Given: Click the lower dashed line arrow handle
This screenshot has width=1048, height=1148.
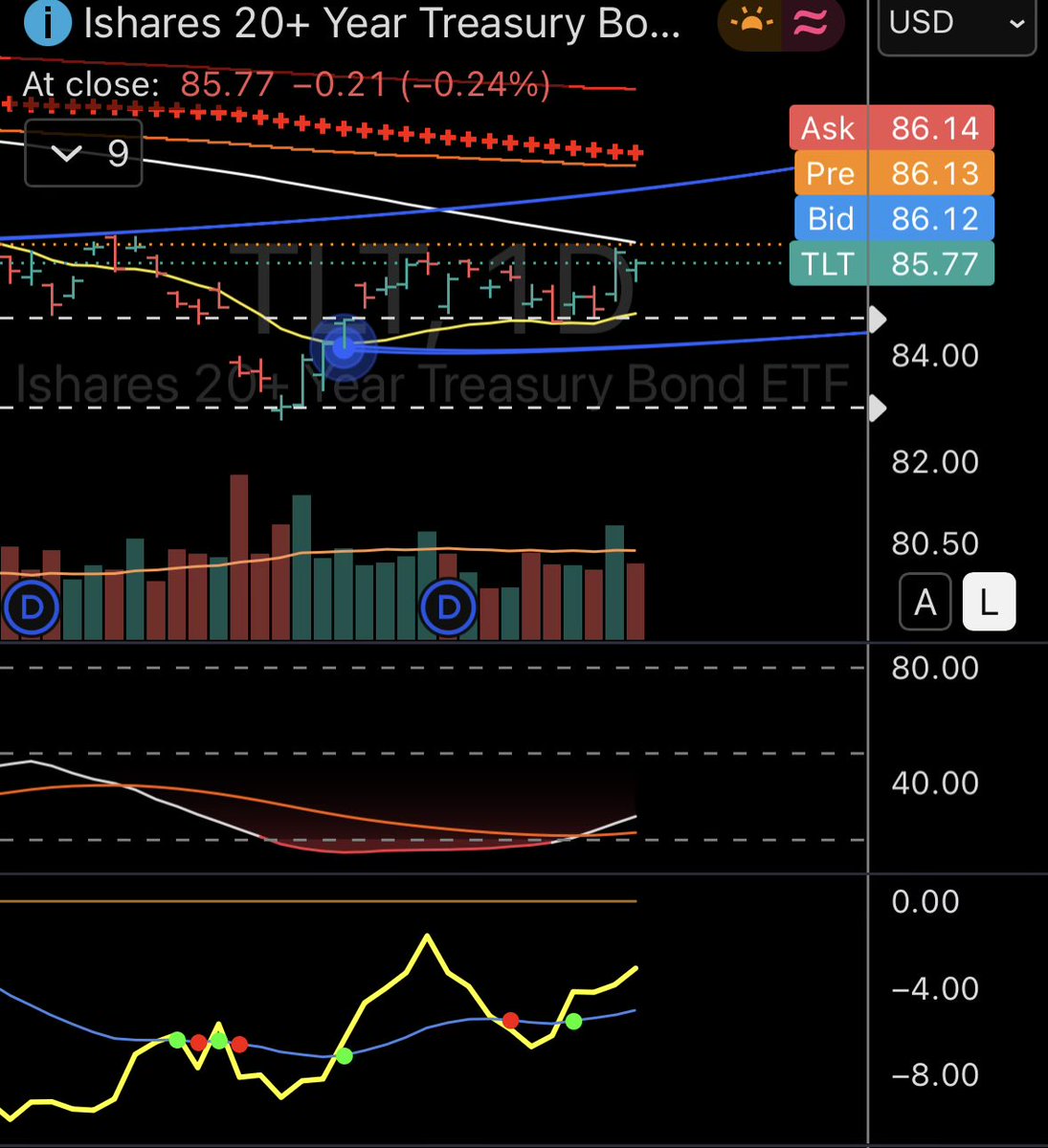Looking at the screenshot, I should 878,409.
